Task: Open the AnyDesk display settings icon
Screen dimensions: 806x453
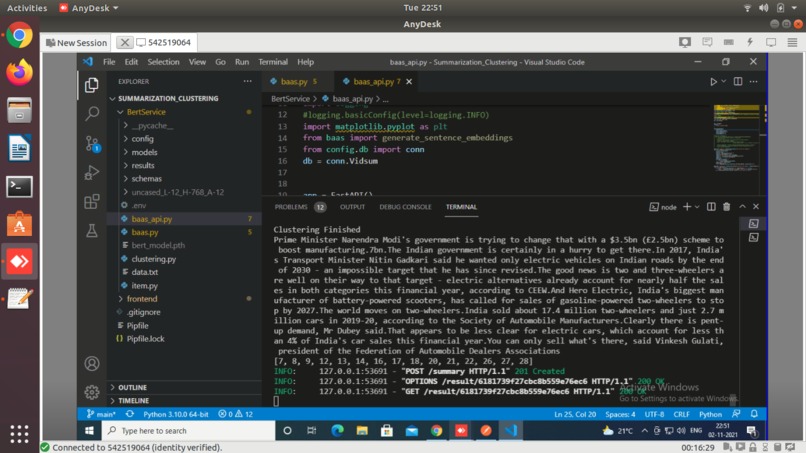Action: pyautogui.click(x=771, y=43)
